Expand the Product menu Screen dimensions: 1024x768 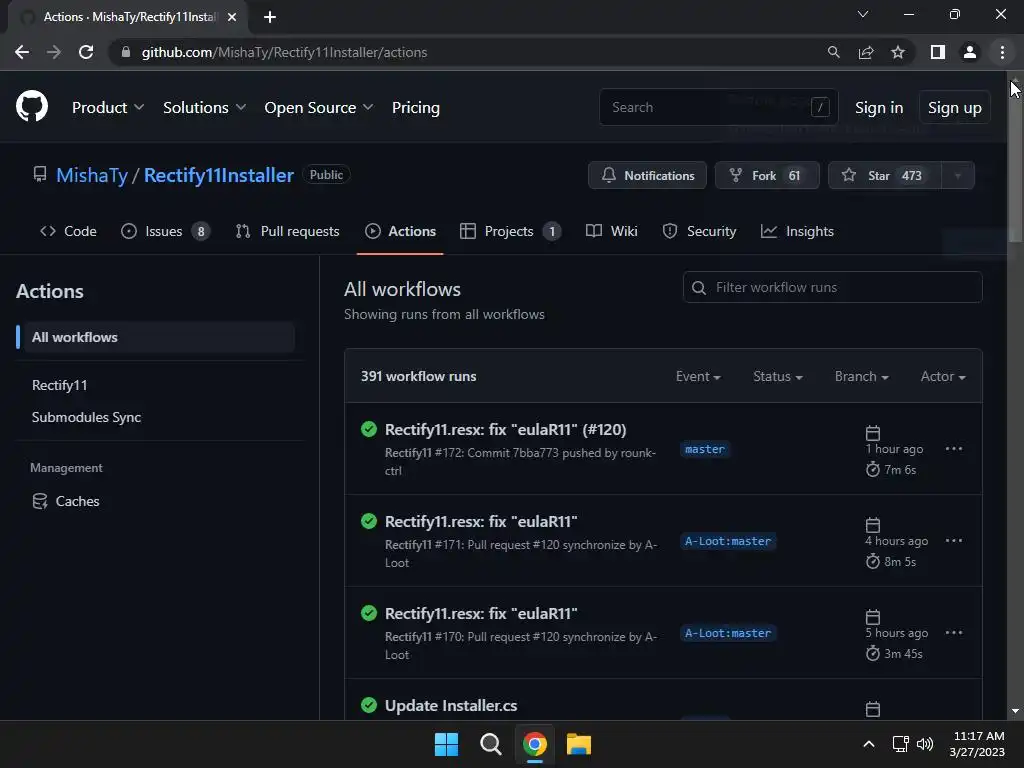[x=108, y=108]
